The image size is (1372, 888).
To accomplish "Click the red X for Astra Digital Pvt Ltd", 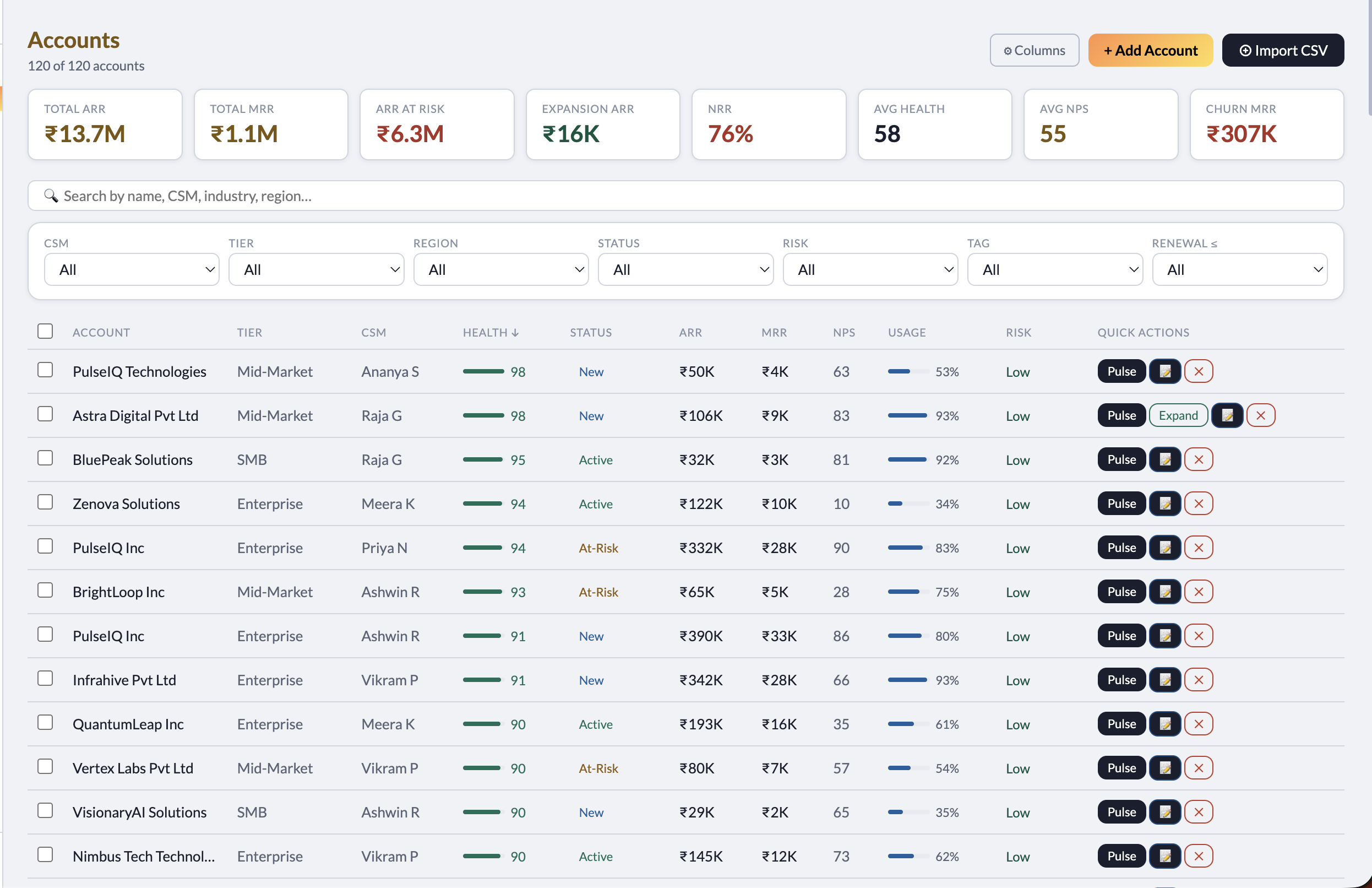I will (1261, 415).
